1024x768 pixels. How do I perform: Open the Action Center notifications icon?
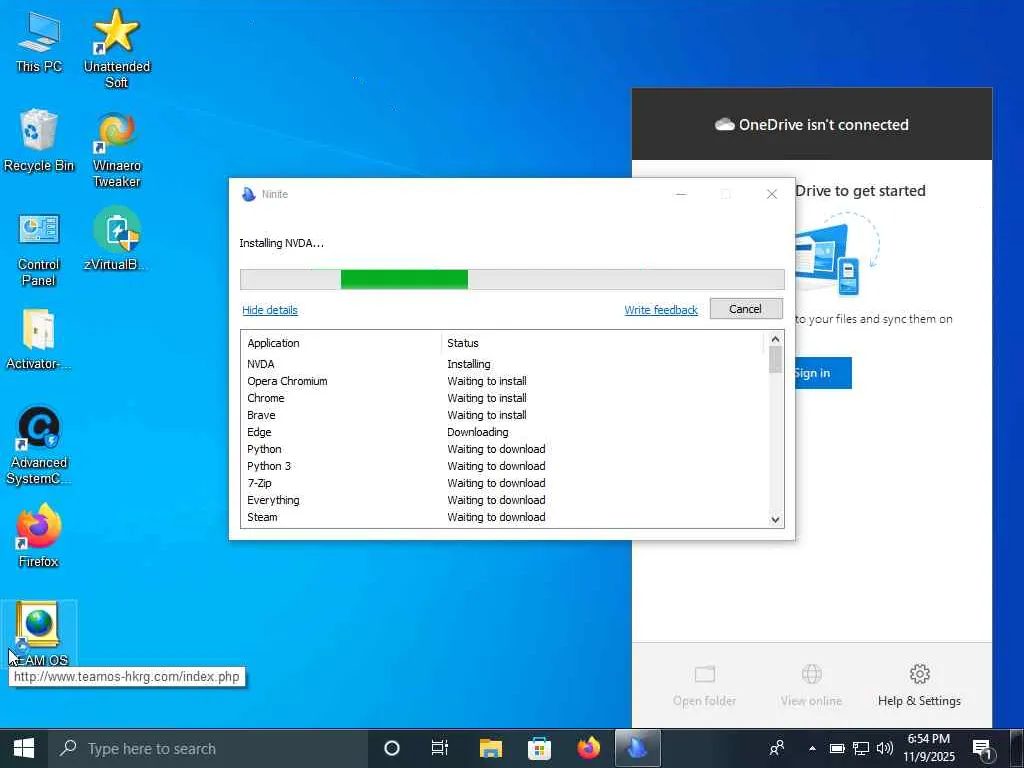coord(982,749)
